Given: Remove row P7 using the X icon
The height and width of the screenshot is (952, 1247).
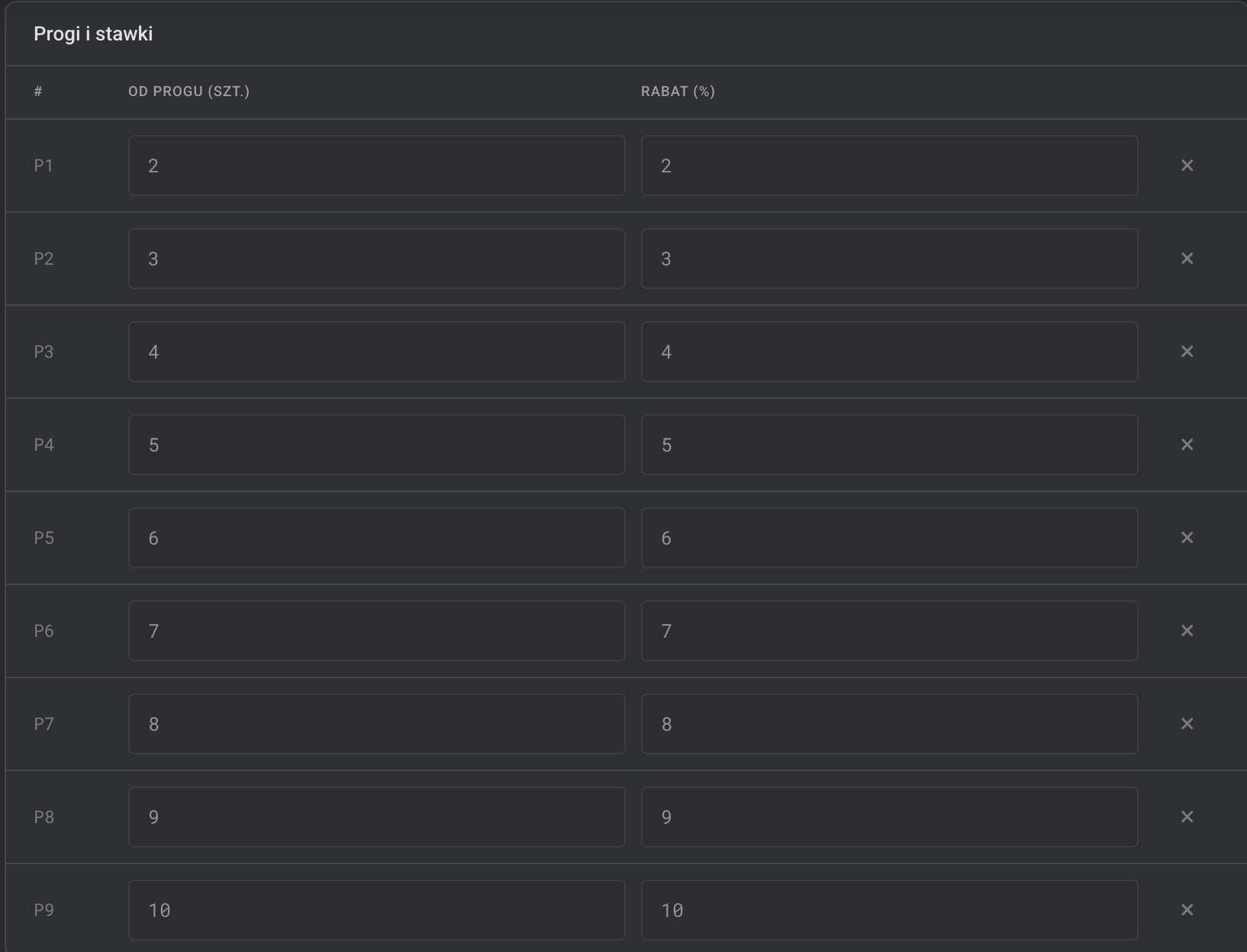Looking at the screenshot, I should click(x=1187, y=724).
